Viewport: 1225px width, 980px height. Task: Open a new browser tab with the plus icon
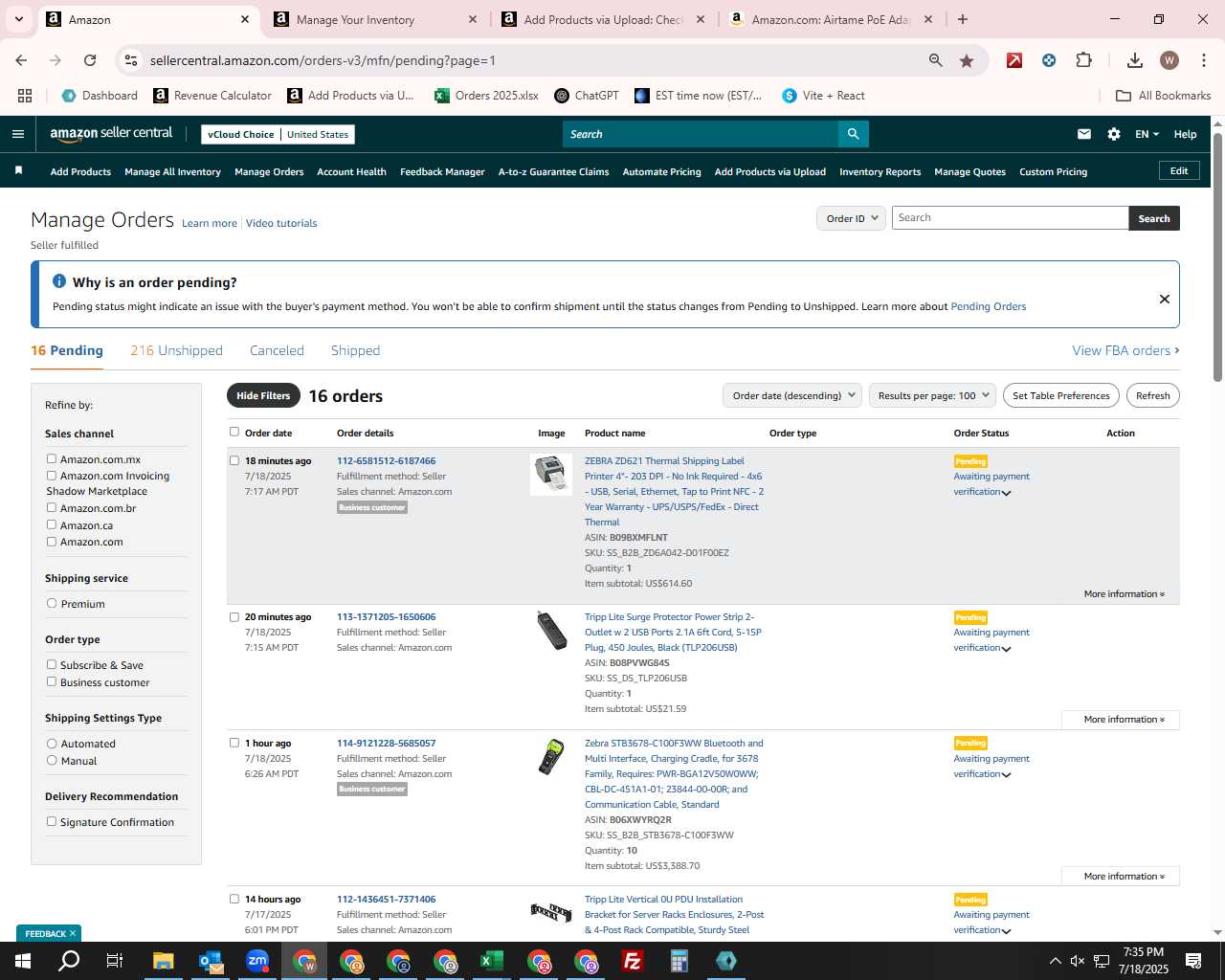[963, 19]
